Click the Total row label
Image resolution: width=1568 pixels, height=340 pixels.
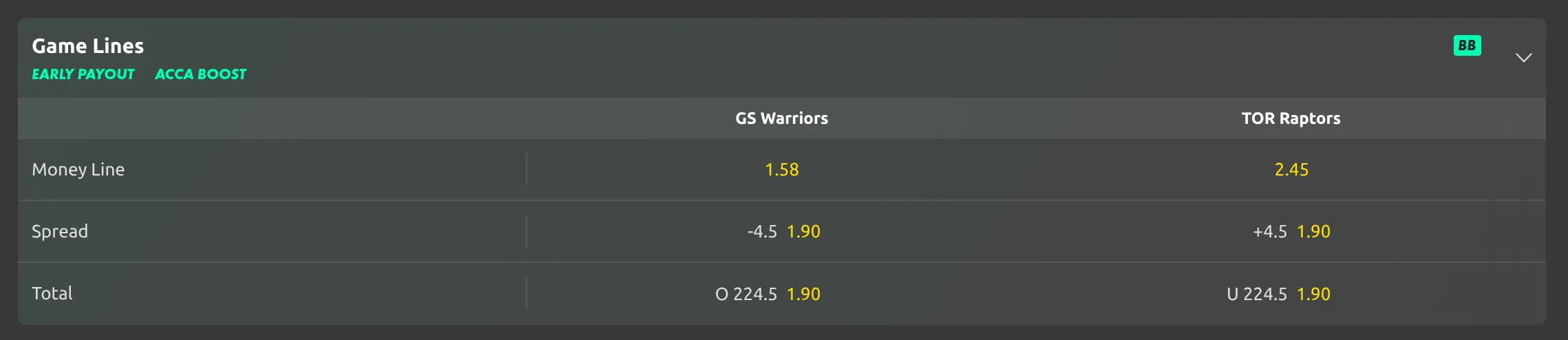pyautogui.click(x=52, y=294)
